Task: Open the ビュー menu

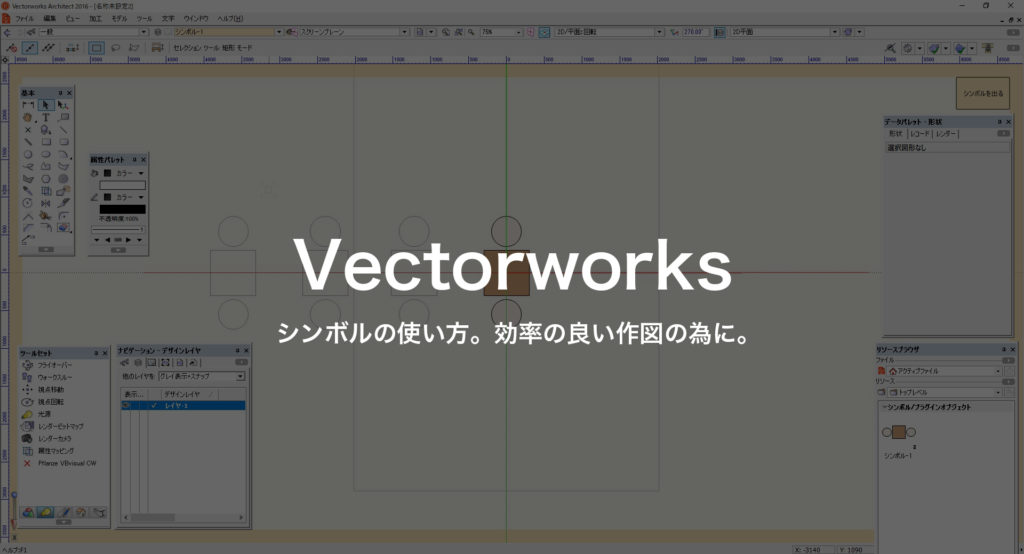Action: click(72, 18)
